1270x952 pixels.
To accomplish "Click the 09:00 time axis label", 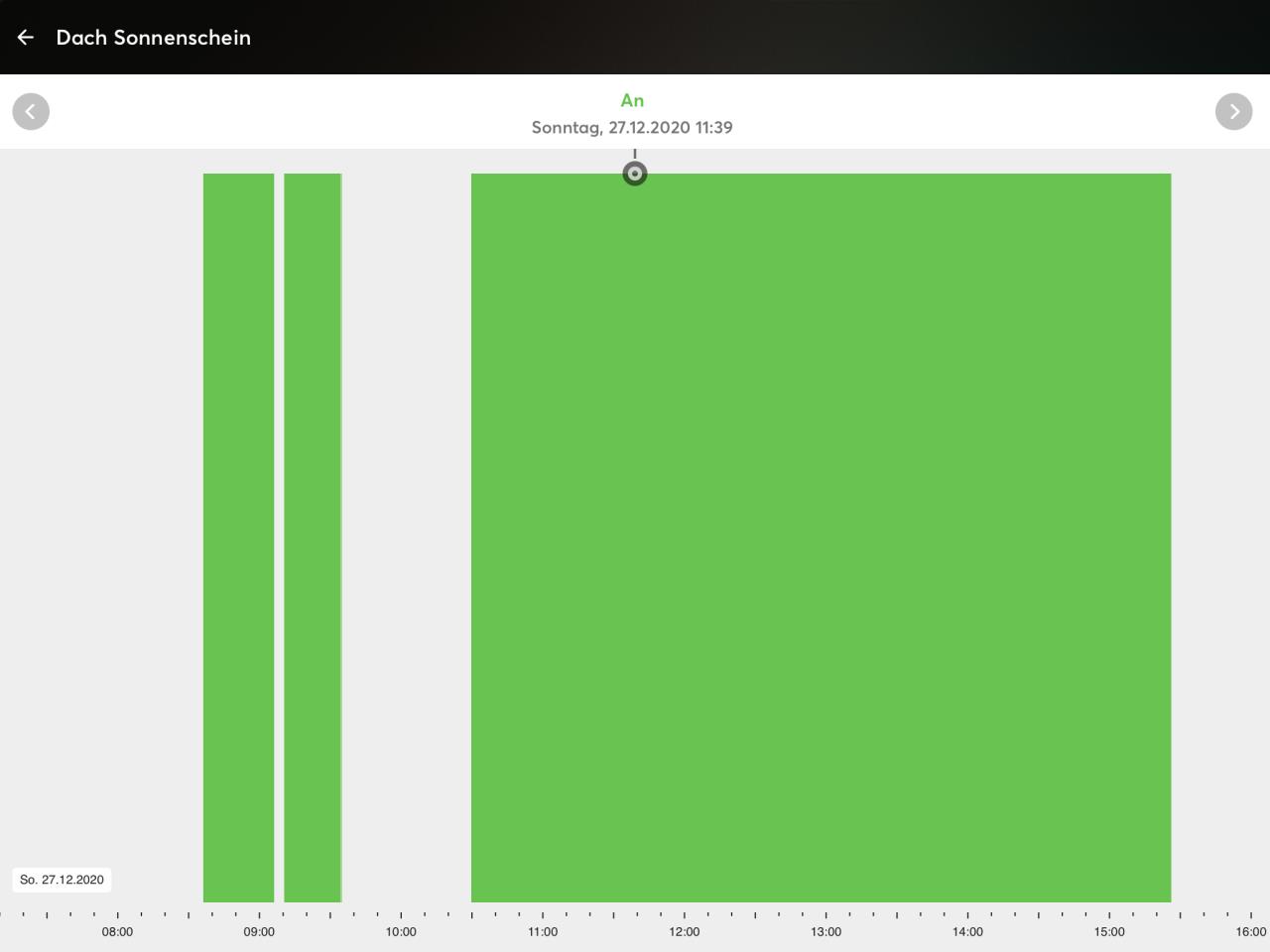I will [x=259, y=932].
